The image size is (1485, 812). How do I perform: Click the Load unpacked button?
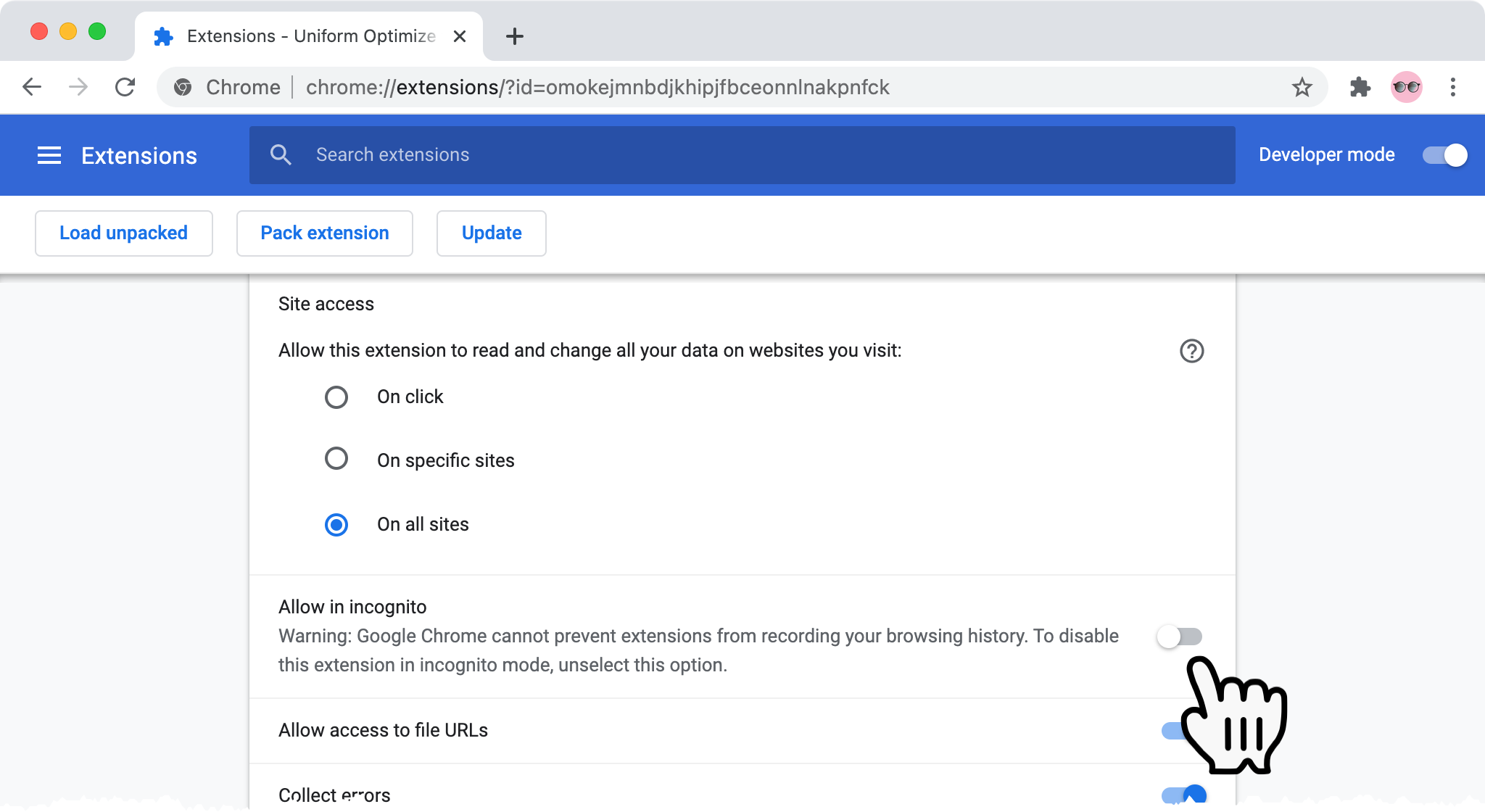point(124,233)
